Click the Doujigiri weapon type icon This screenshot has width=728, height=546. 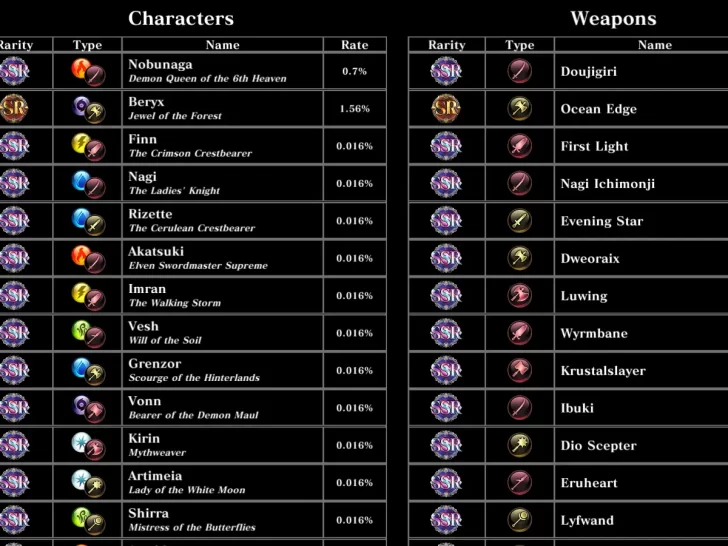click(520, 71)
